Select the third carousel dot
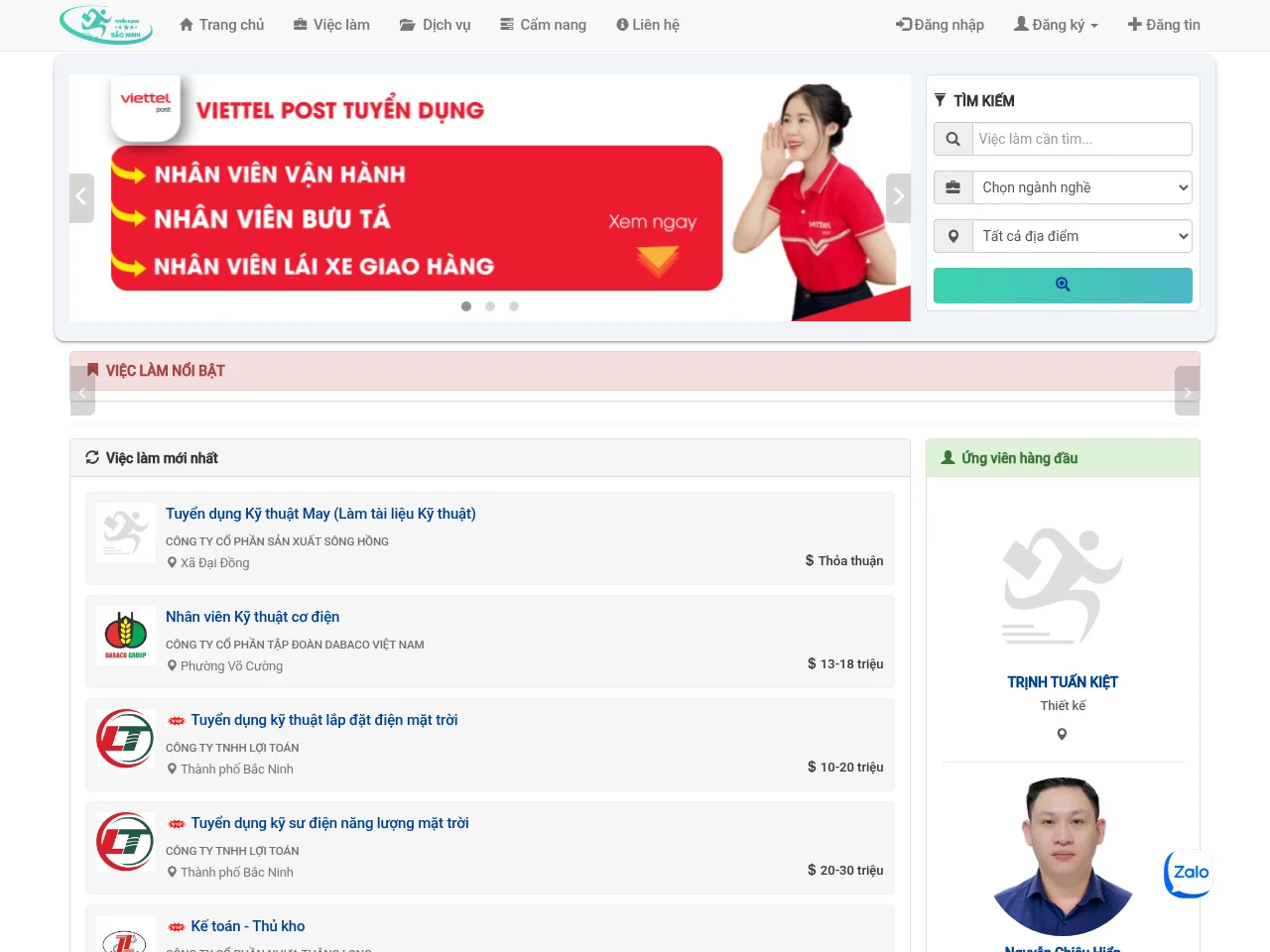Viewport: 1270px width, 952px height. (x=514, y=306)
